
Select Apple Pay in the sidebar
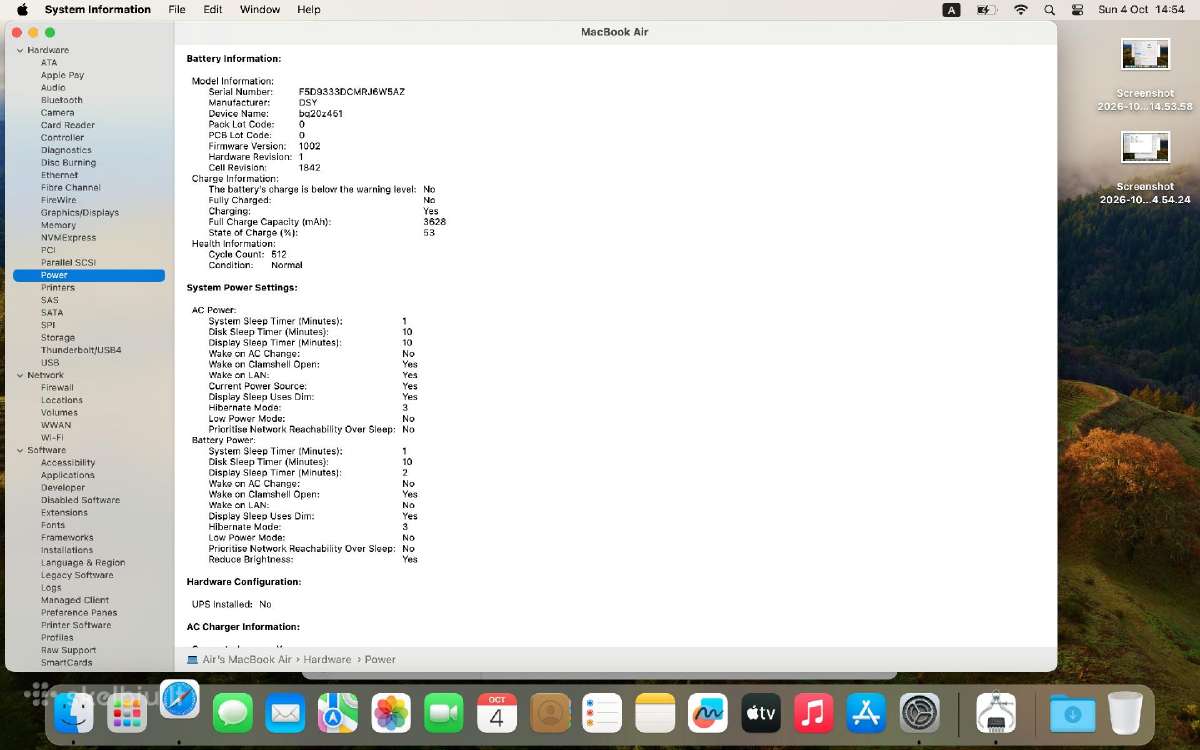(62, 75)
